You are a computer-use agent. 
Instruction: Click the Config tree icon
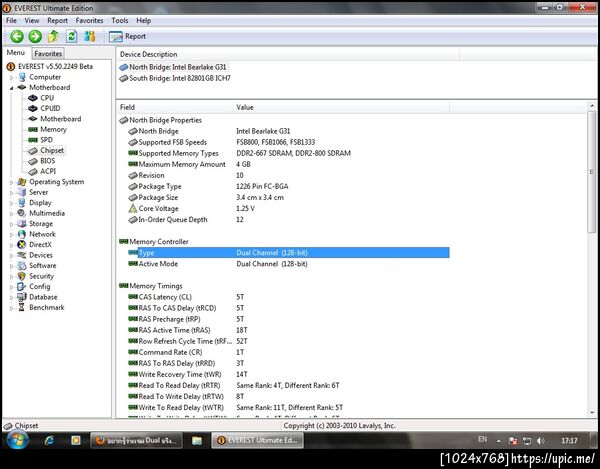[x=22, y=287]
